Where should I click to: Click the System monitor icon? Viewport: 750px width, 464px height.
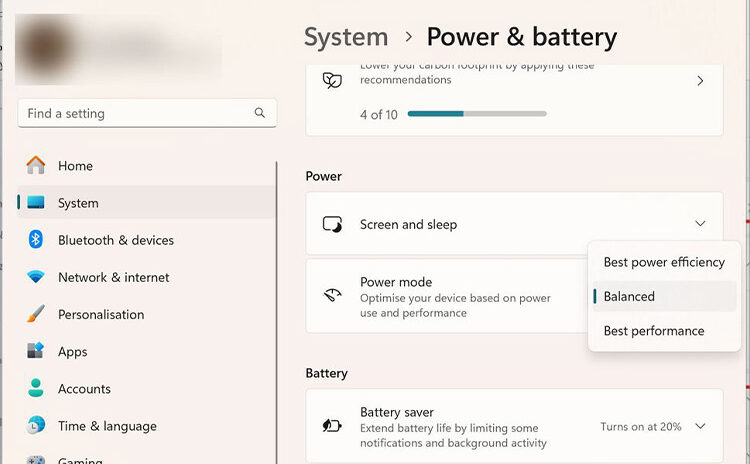click(36, 203)
